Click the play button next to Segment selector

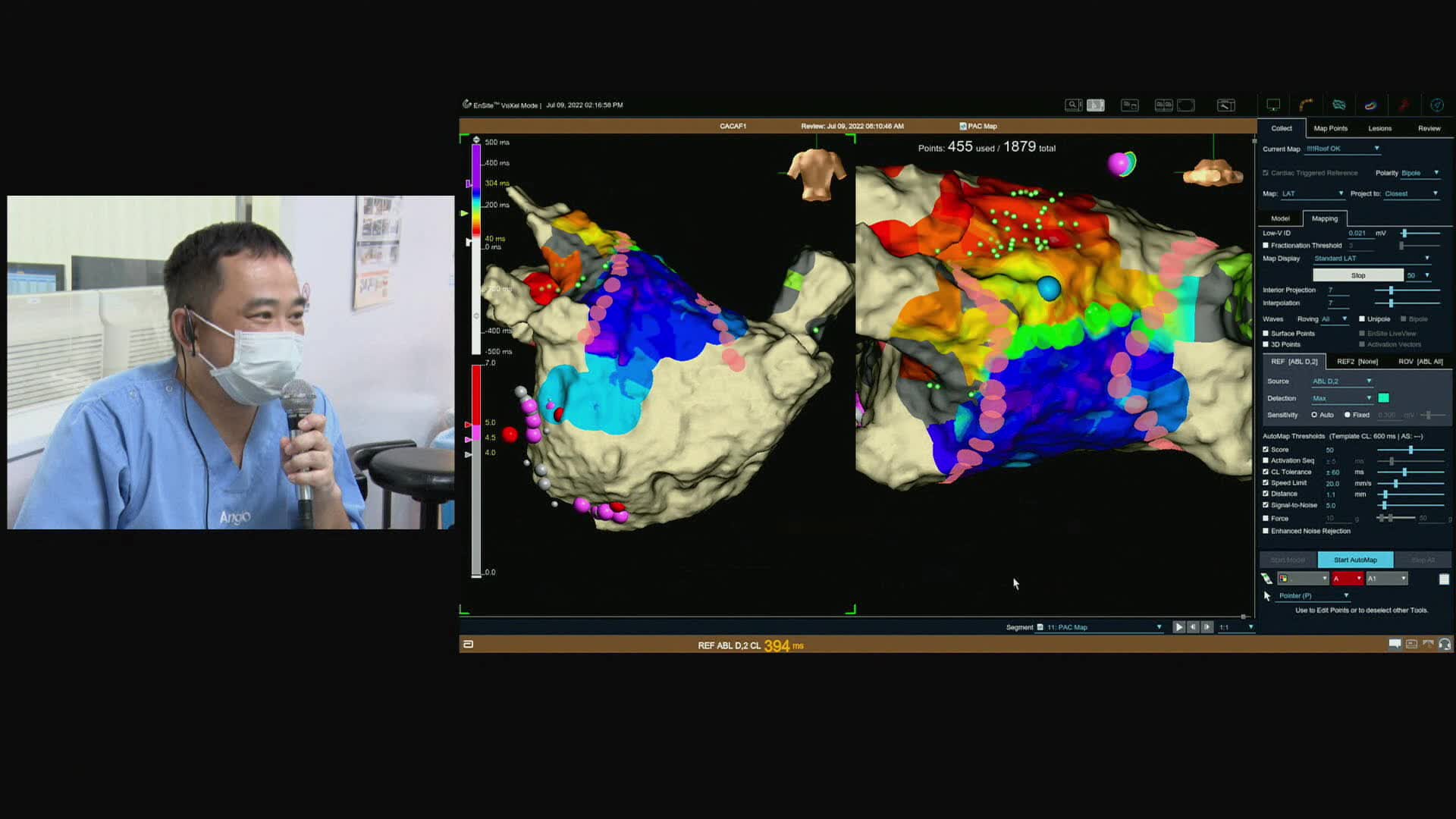[x=1178, y=627]
